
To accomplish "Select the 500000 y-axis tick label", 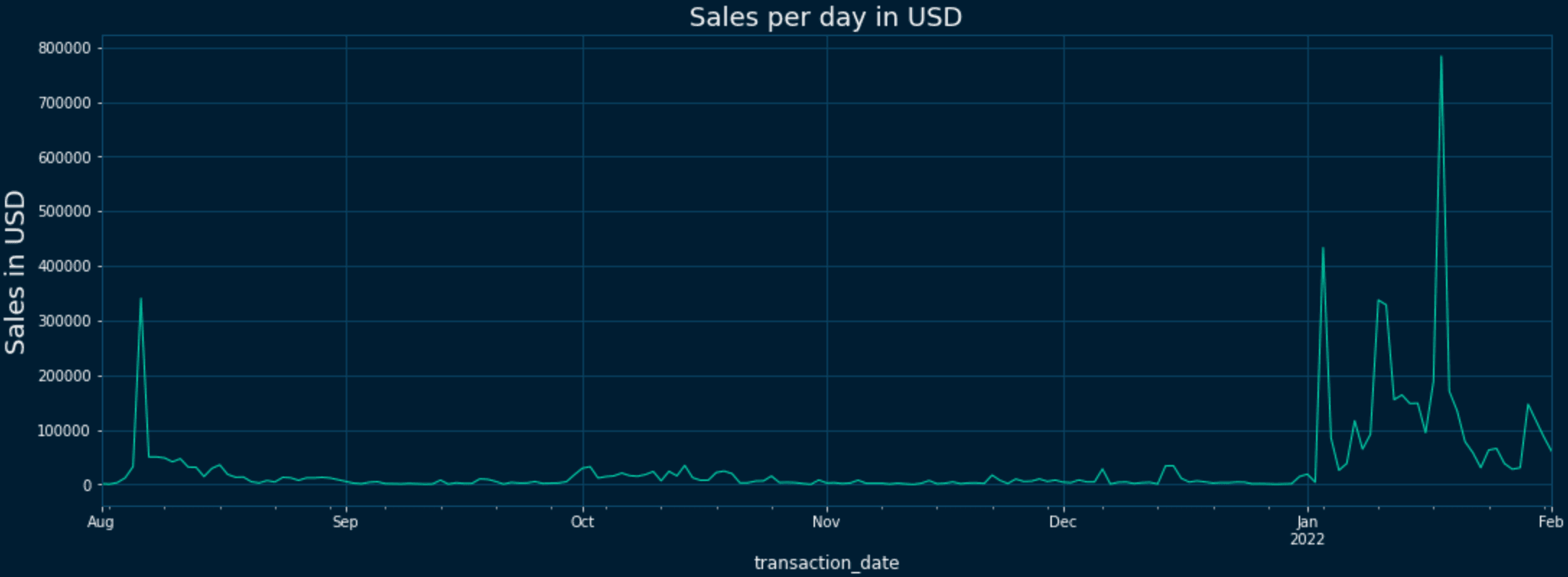I will pyautogui.click(x=65, y=212).
